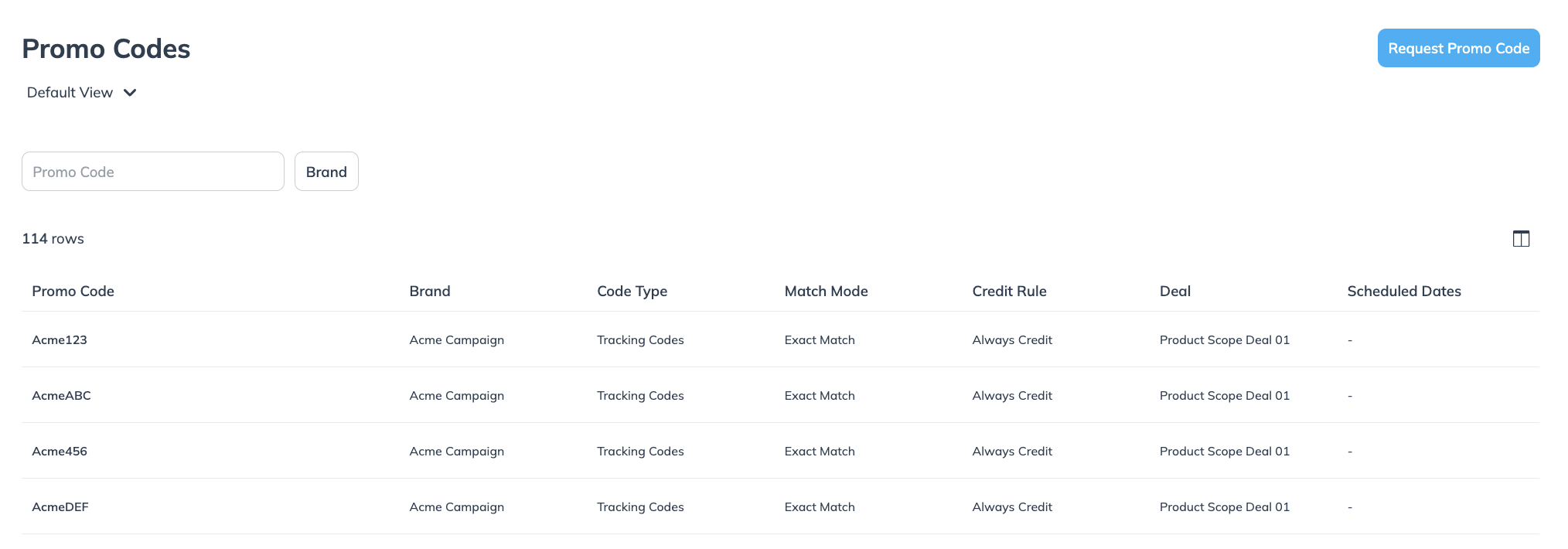
Task: Click the Deal column header
Action: [x=1174, y=292]
